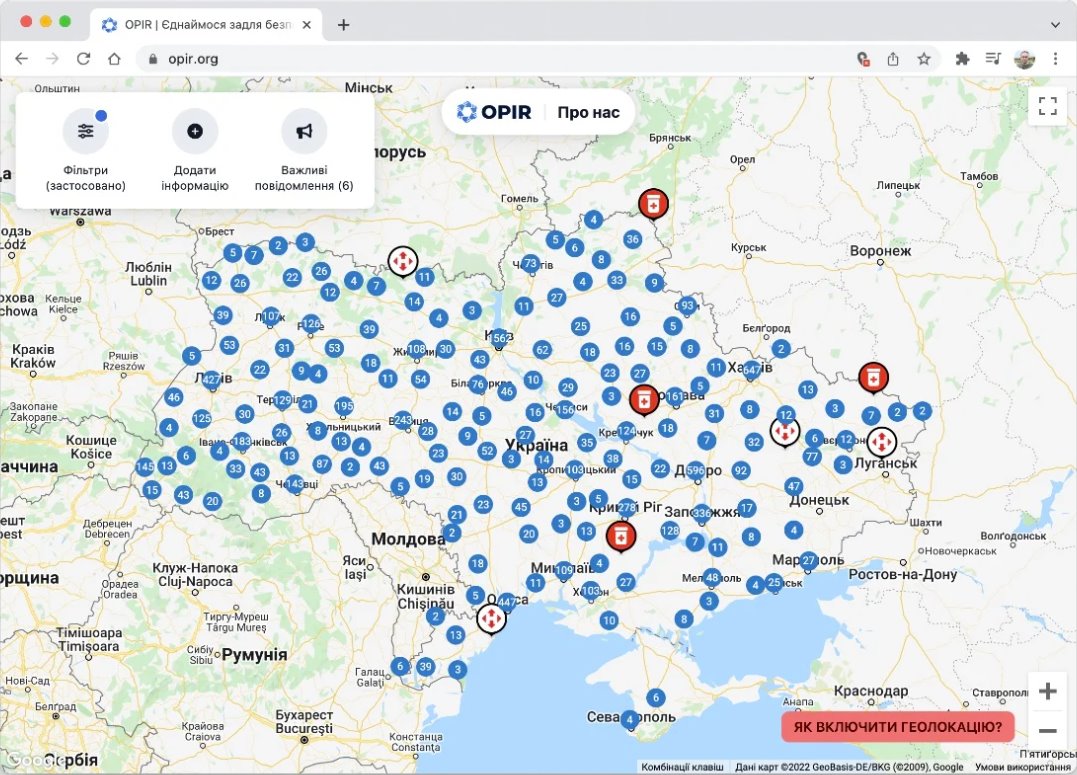Zoom out on the map
This screenshot has width=1077, height=775.
pos(1047,730)
